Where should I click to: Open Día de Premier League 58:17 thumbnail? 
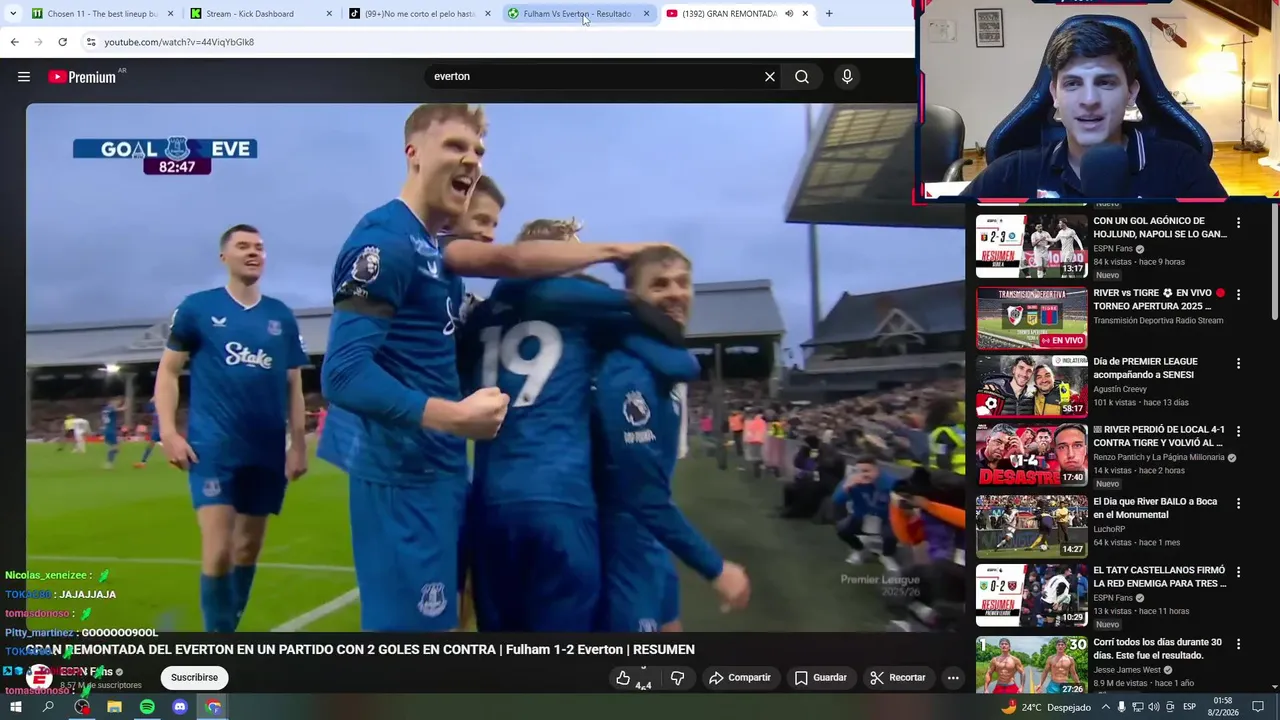click(1031, 386)
